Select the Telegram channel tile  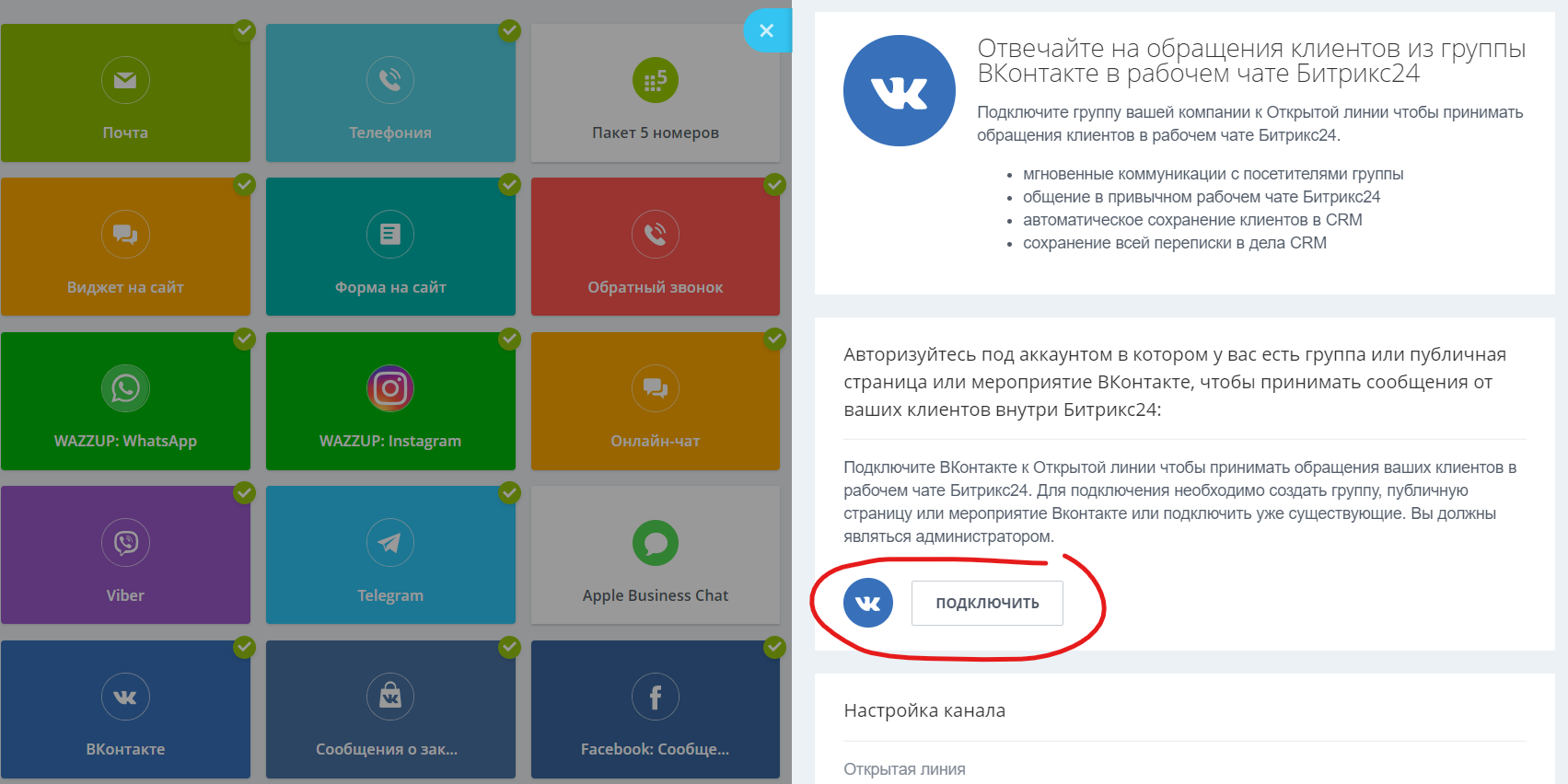(x=390, y=555)
